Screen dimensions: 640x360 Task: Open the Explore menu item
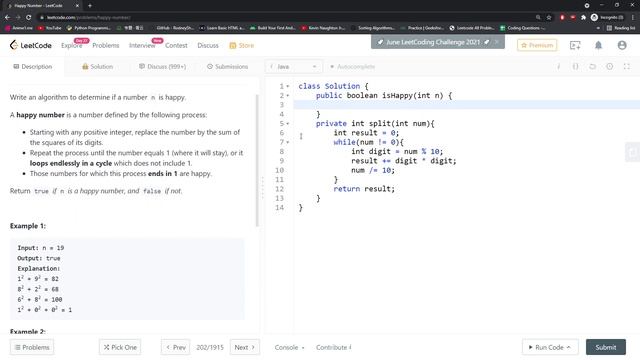click(x=71, y=45)
